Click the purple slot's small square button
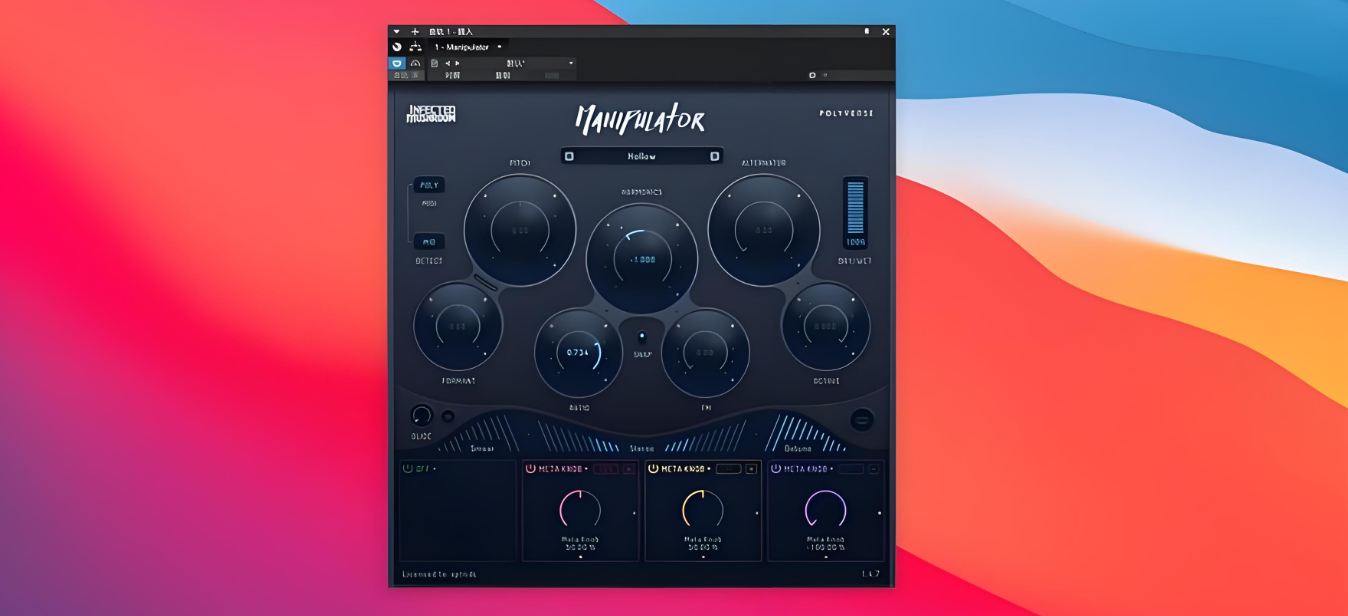Viewport: 1348px width, 616px height. click(874, 468)
